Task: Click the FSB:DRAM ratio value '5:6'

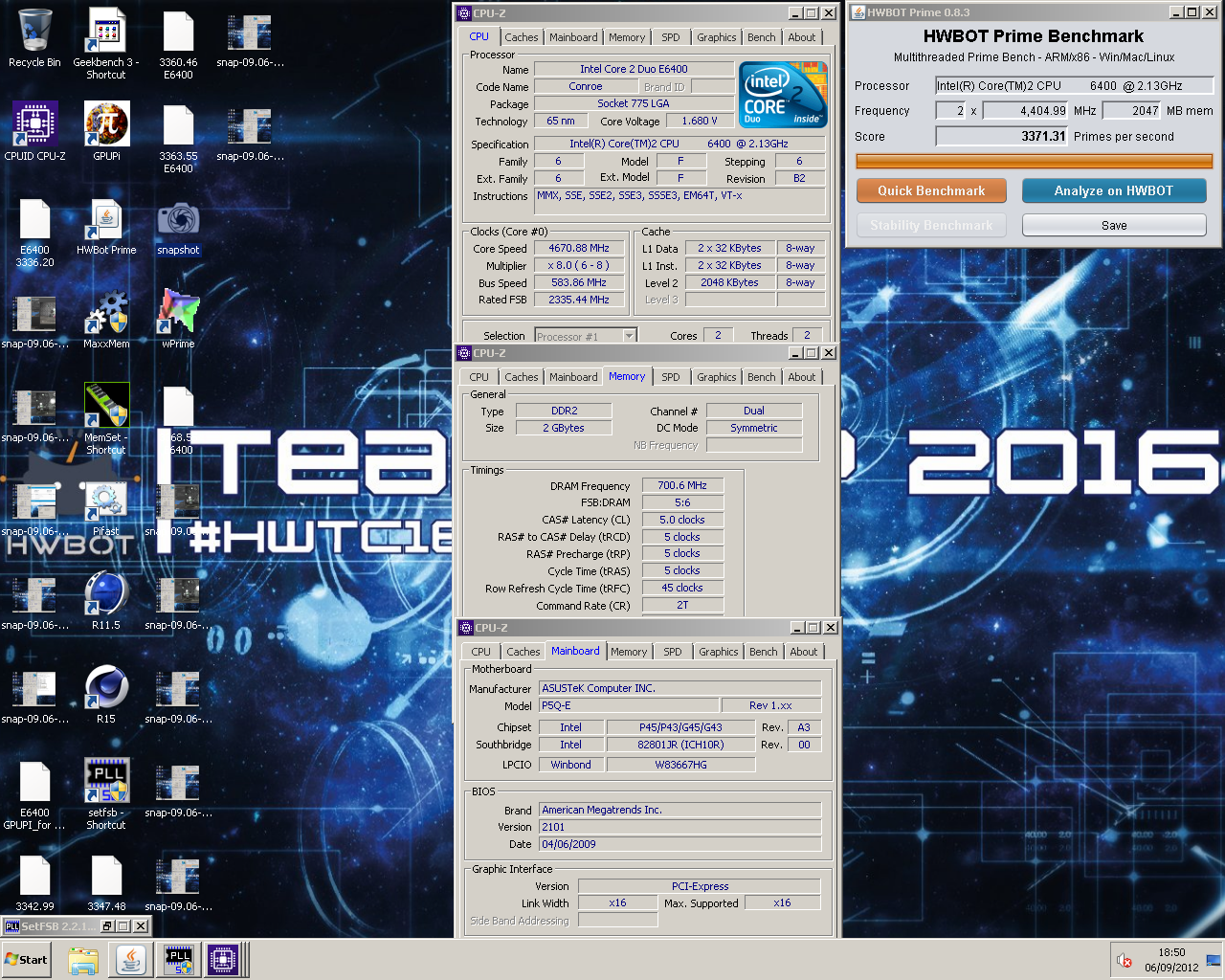Action: click(x=682, y=502)
